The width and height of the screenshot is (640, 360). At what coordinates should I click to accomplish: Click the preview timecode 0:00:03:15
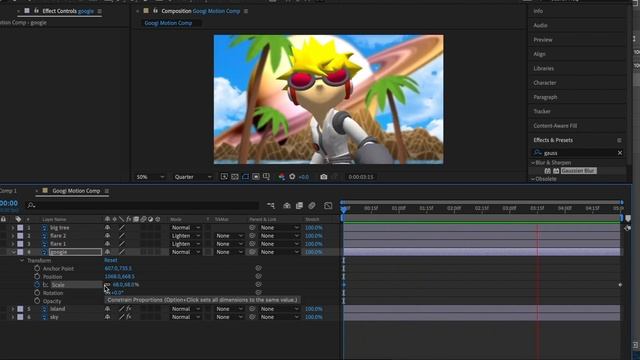(361, 177)
